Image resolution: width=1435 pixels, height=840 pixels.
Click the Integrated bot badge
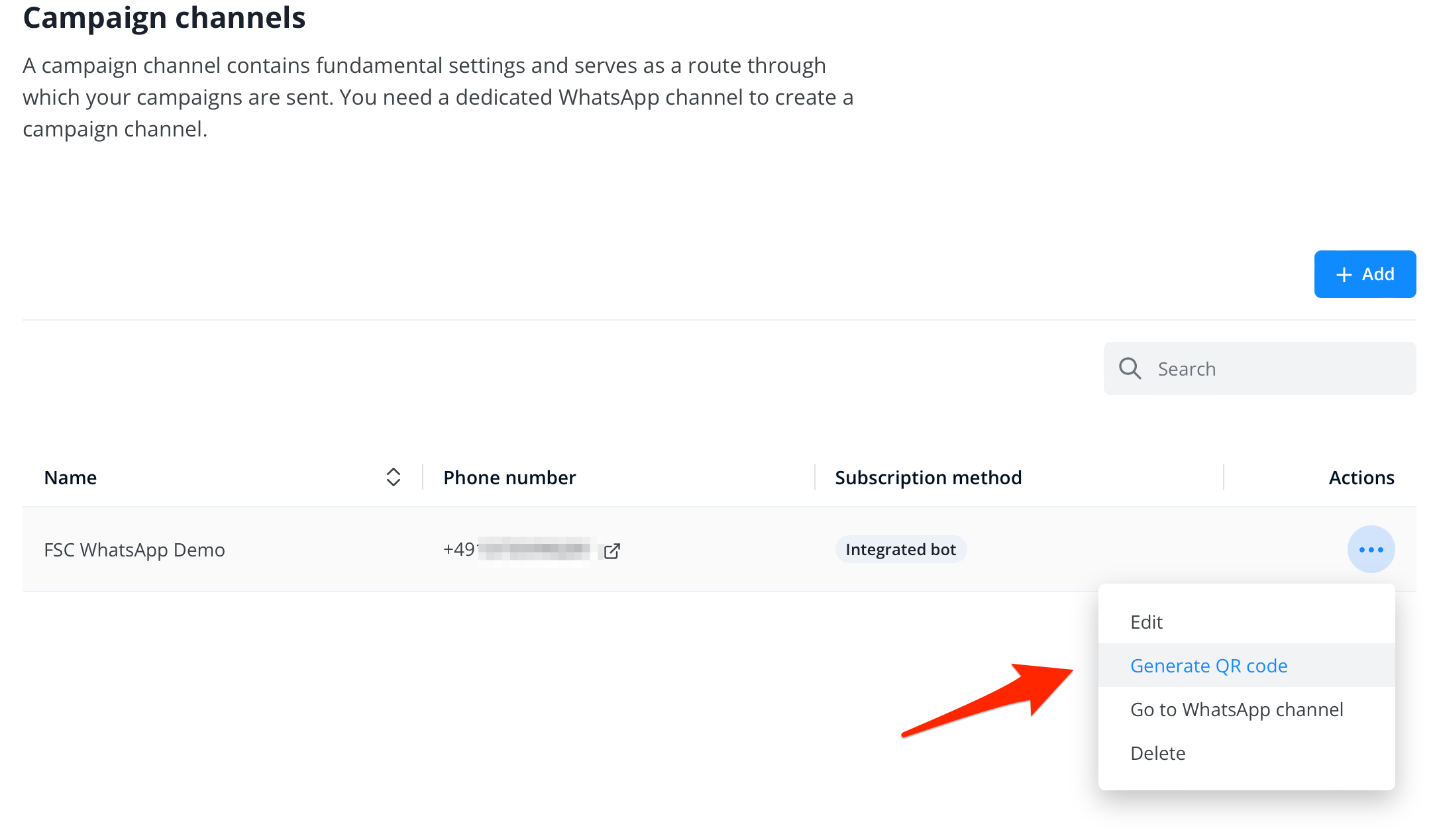pyautogui.click(x=900, y=550)
